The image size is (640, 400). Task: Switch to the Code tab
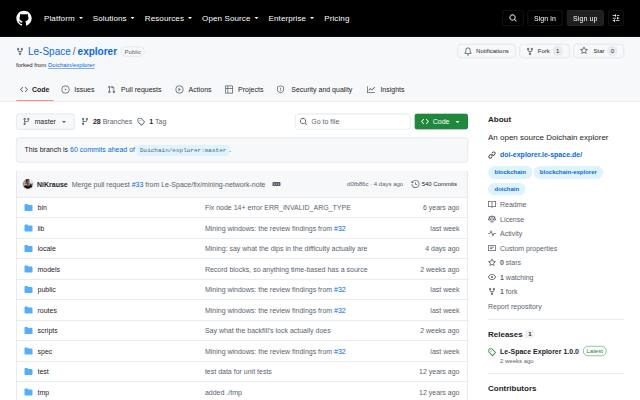click(35, 89)
